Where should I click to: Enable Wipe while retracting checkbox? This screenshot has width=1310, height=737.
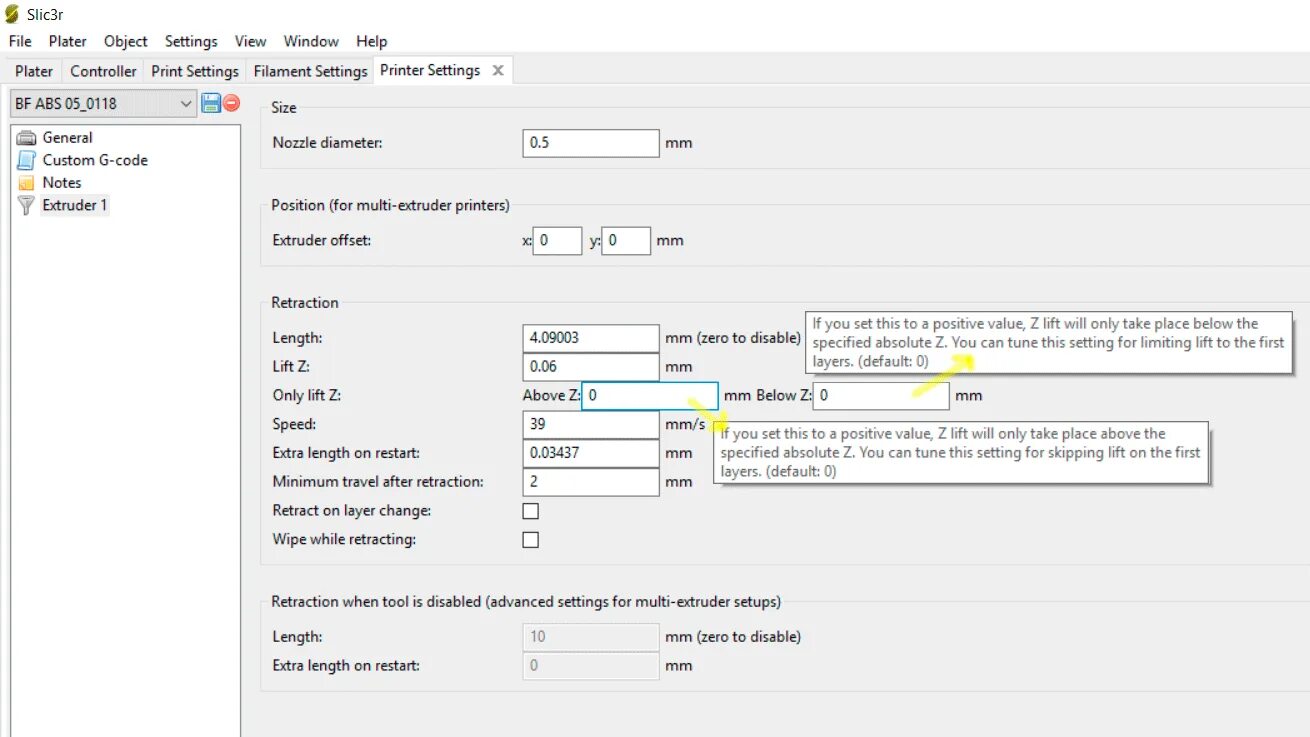click(x=531, y=540)
